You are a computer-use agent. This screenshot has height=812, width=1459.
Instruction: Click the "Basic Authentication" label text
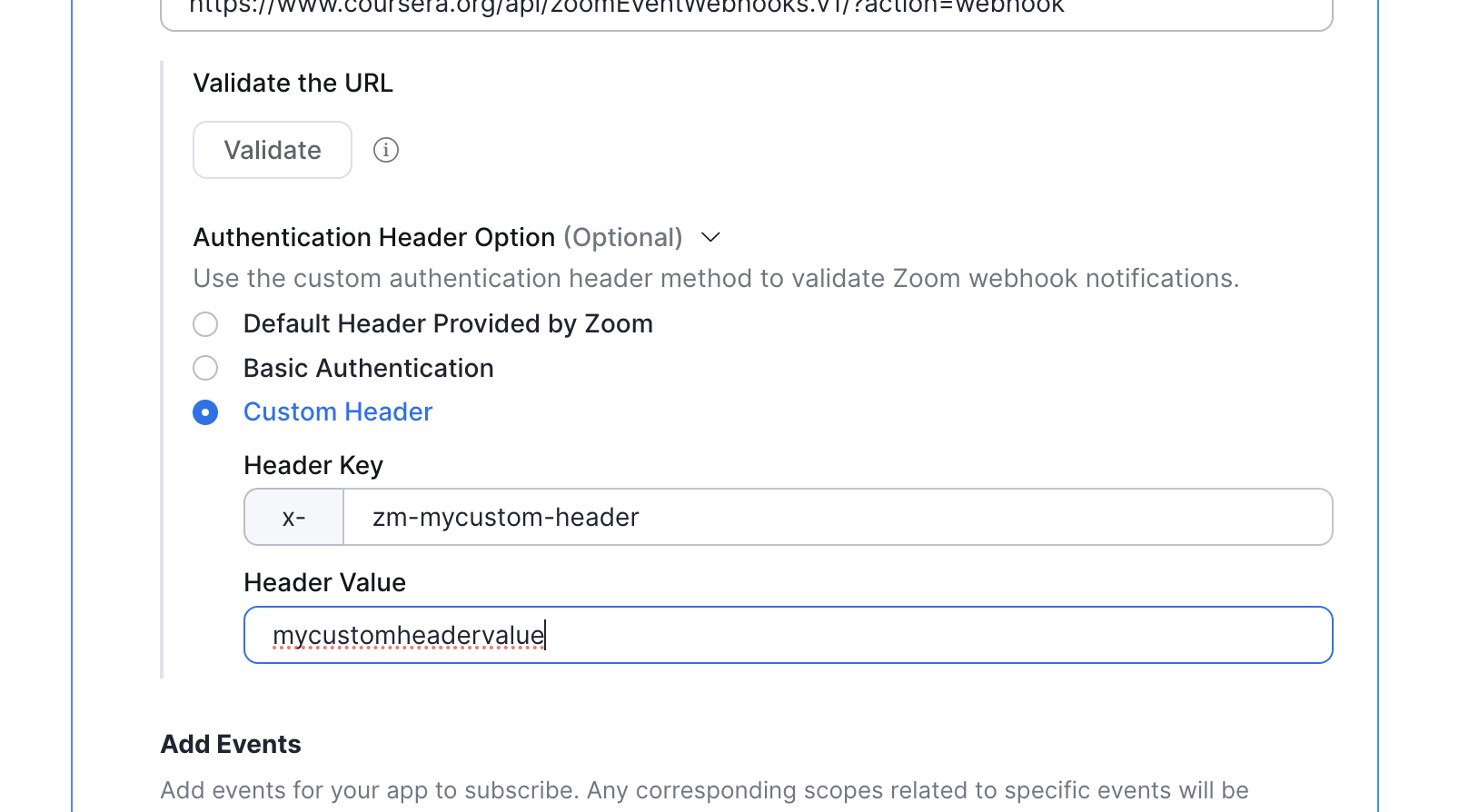(368, 368)
